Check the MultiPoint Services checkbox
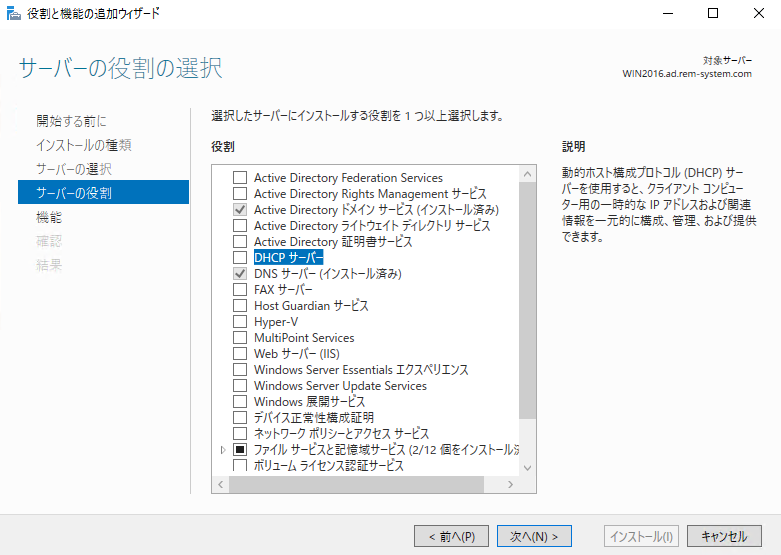 240,337
